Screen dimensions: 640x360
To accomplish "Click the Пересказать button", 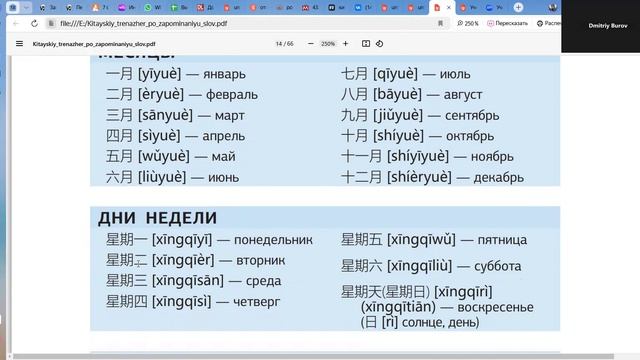I will (x=507, y=24).
